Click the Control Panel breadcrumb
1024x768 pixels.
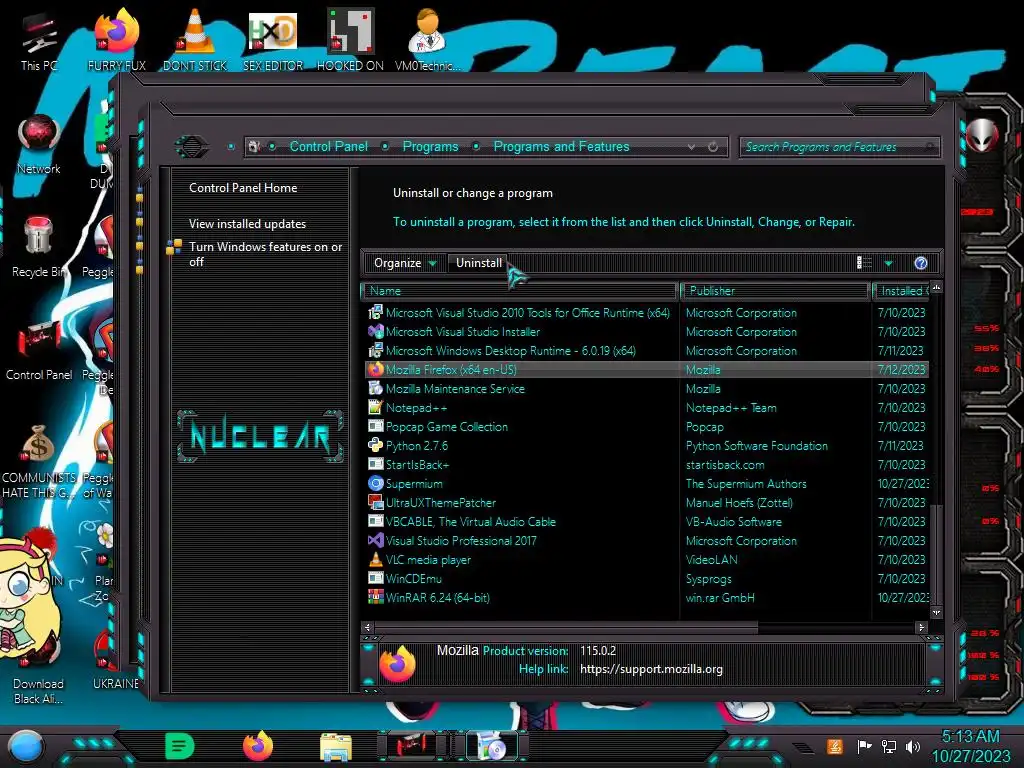click(x=328, y=146)
